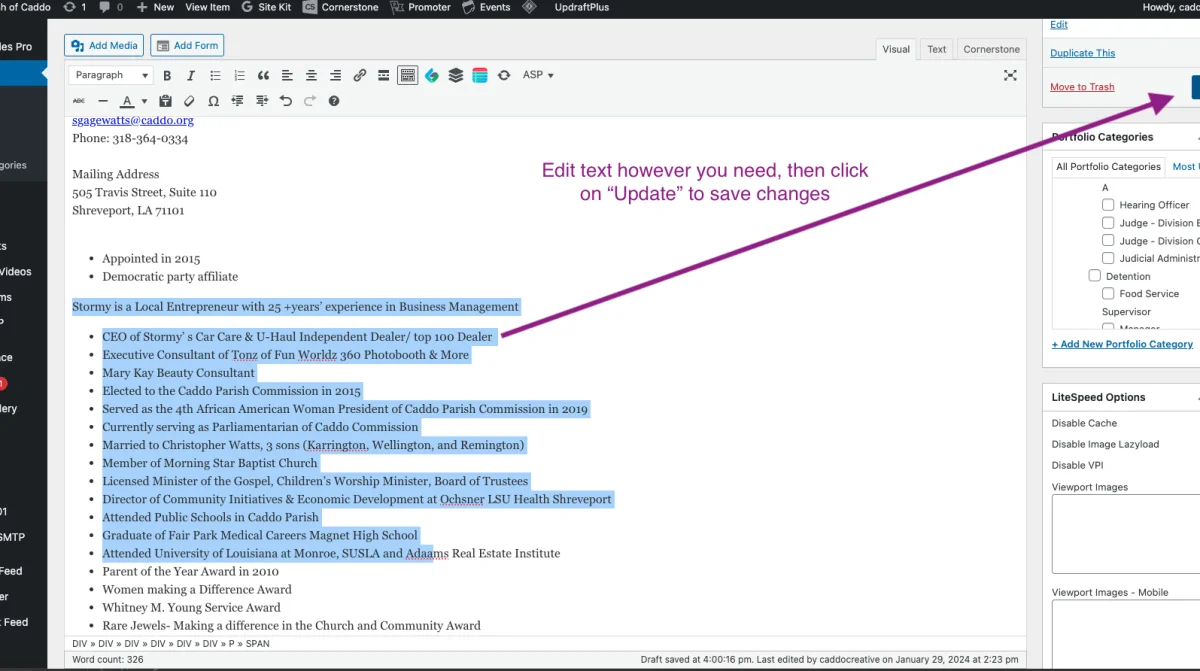The width and height of the screenshot is (1200, 671).
Task: Click the clear formatting eraser icon
Action: (x=189, y=101)
